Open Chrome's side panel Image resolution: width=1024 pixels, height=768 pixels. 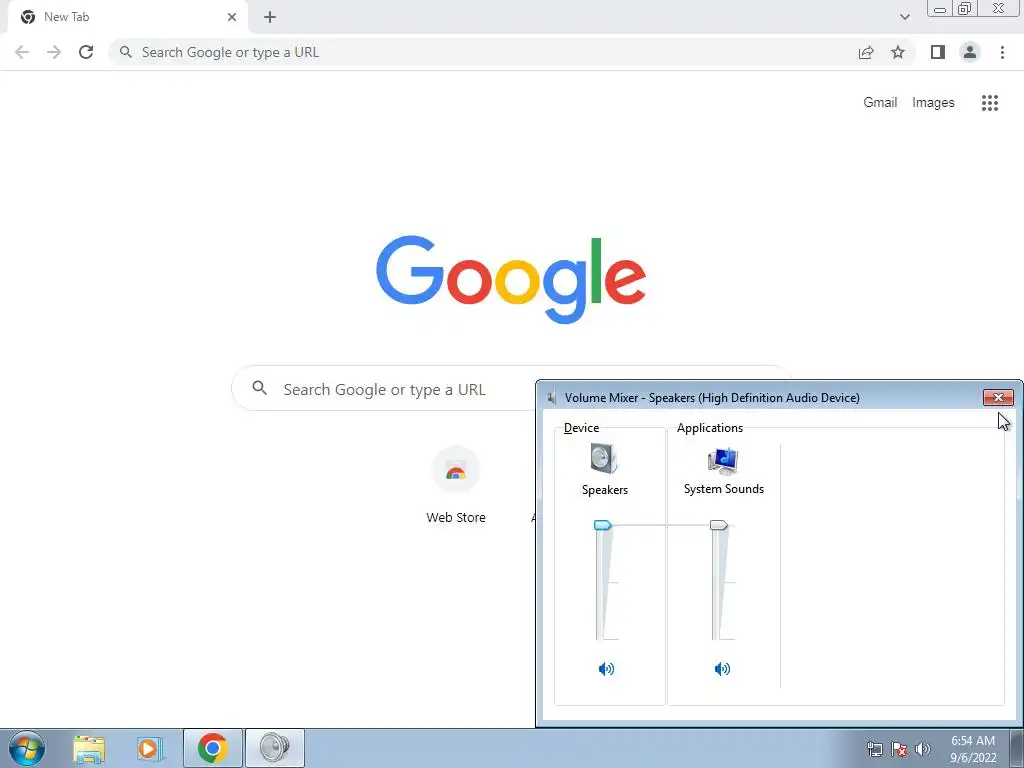point(938,52)
